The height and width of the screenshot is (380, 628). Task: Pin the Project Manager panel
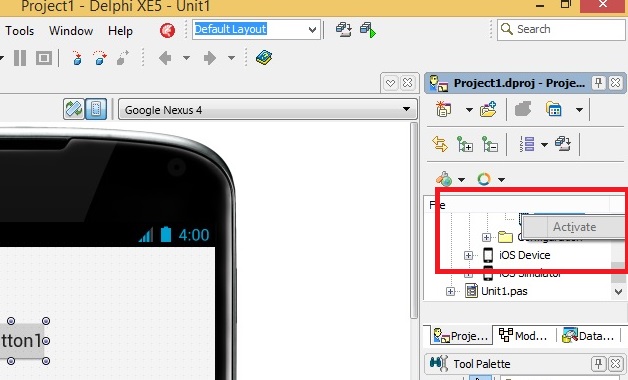598,83
